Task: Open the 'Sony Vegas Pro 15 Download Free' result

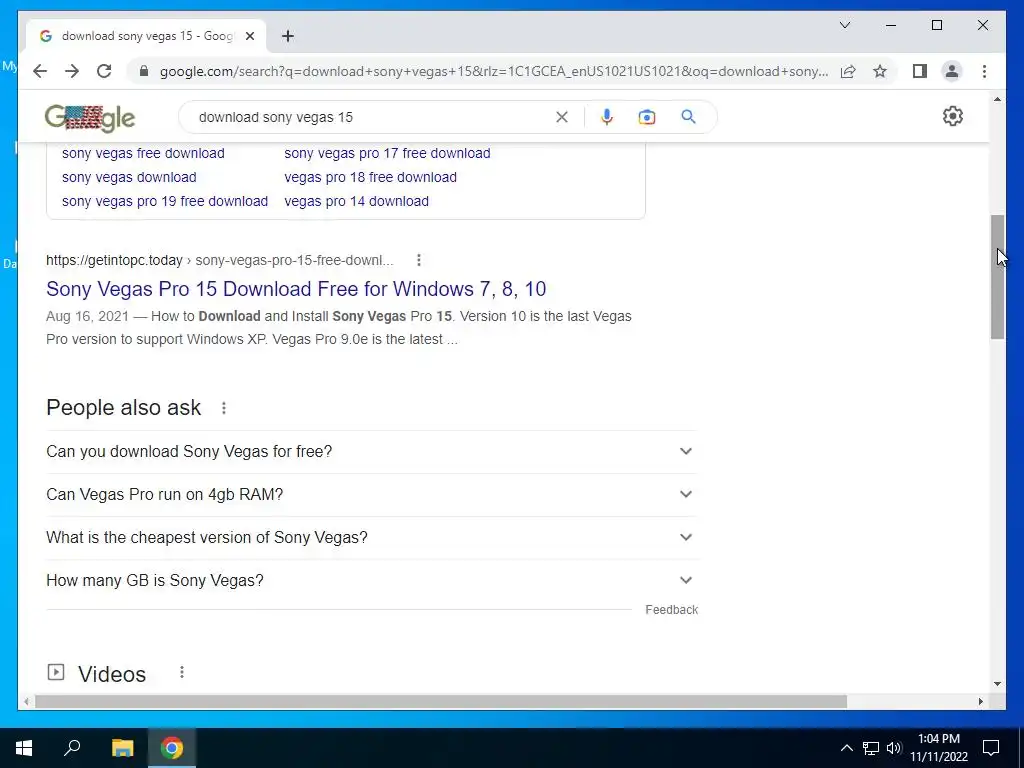Action: point(296,289)
